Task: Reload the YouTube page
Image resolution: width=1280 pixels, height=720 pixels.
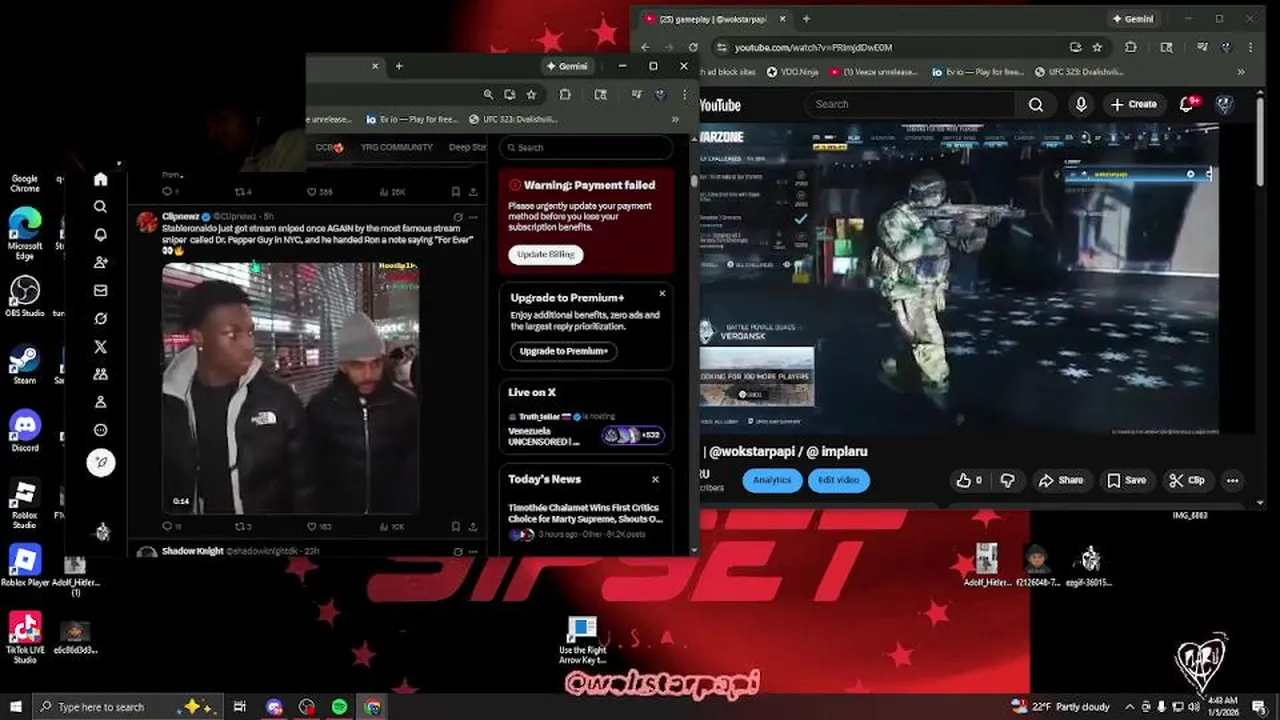Action: [694, 47]
